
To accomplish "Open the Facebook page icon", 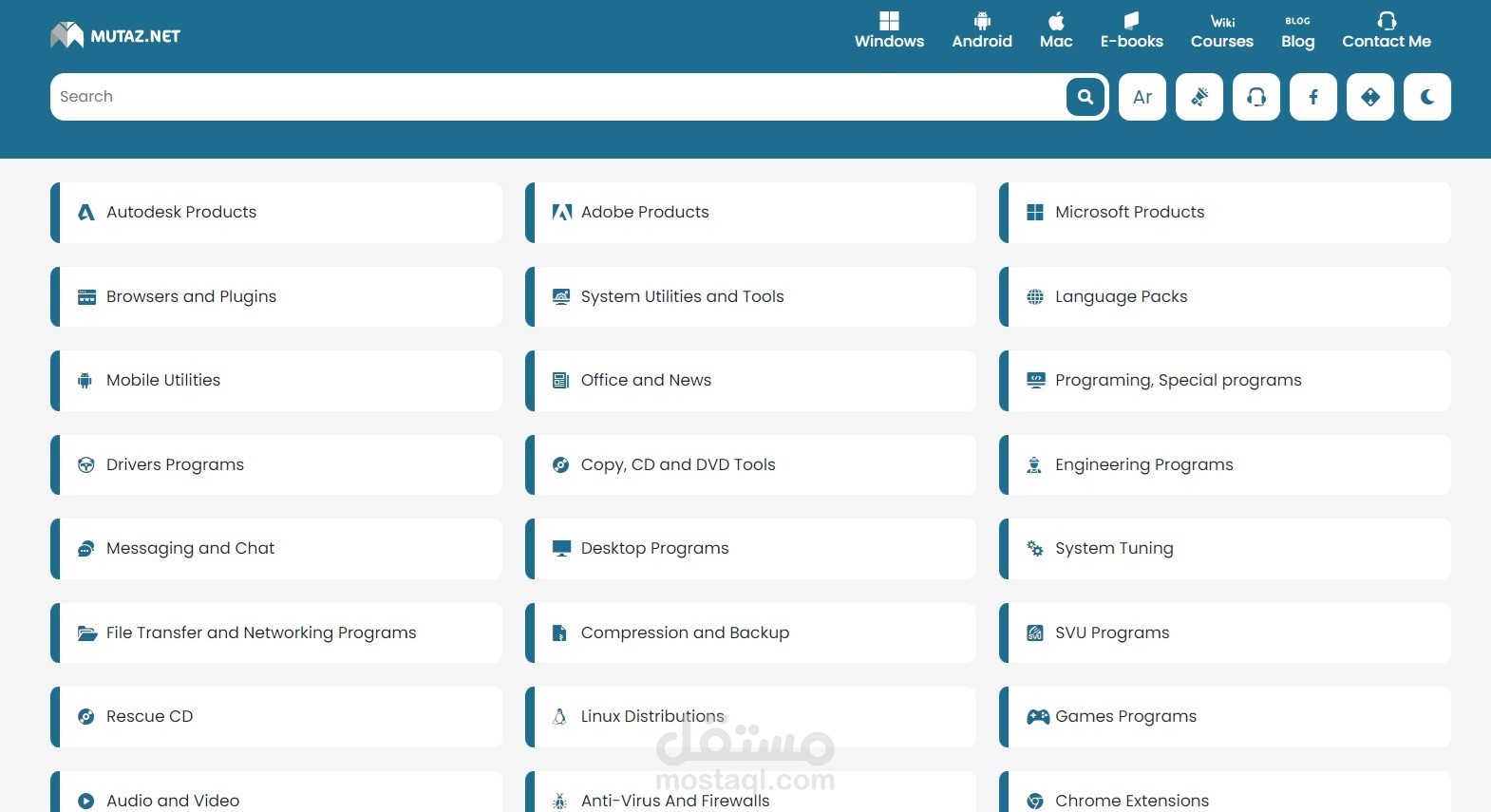I will tap(1313, 97).
